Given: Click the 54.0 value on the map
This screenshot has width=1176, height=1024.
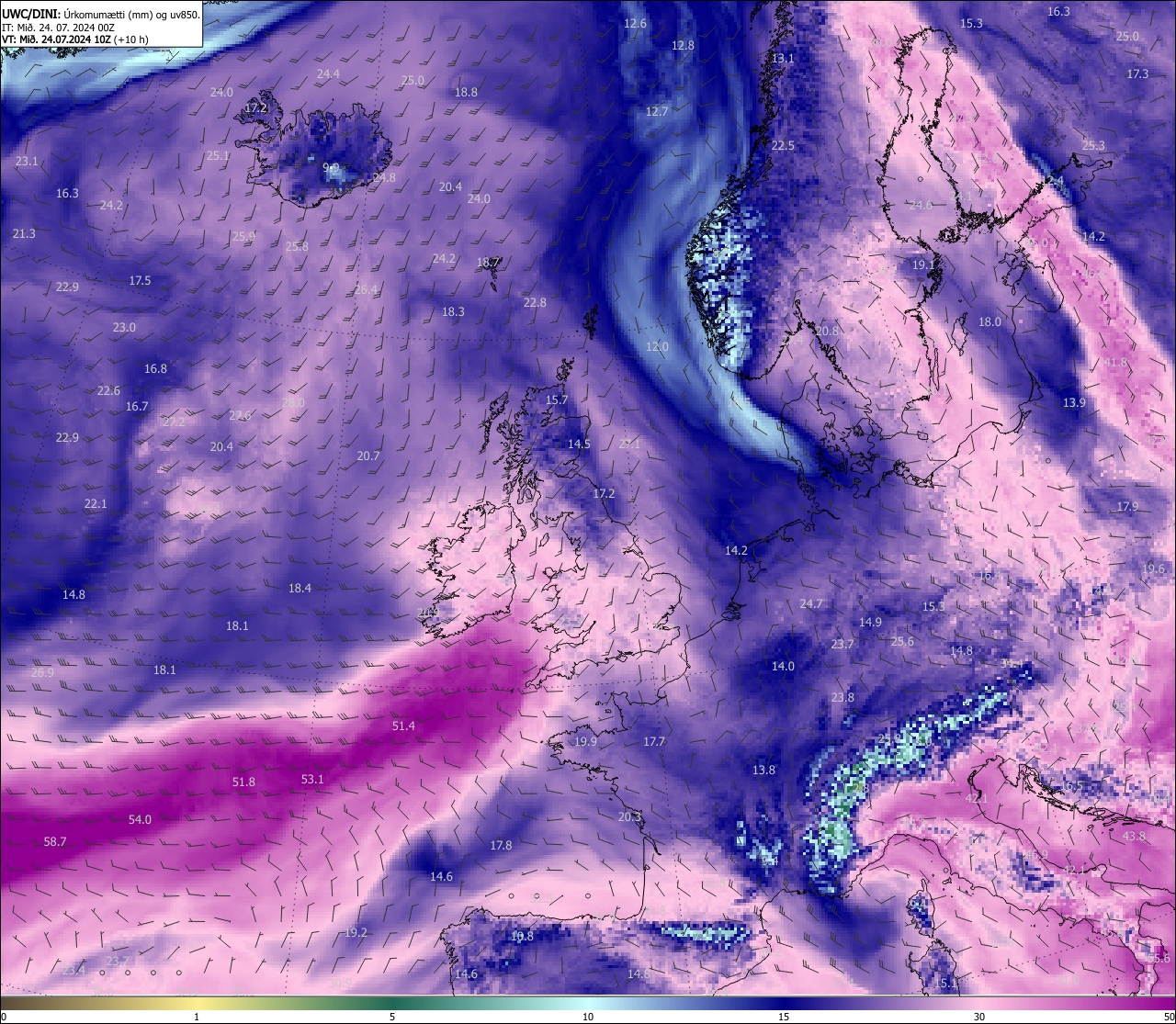Looking at the screenshot, I should (140, 819).
